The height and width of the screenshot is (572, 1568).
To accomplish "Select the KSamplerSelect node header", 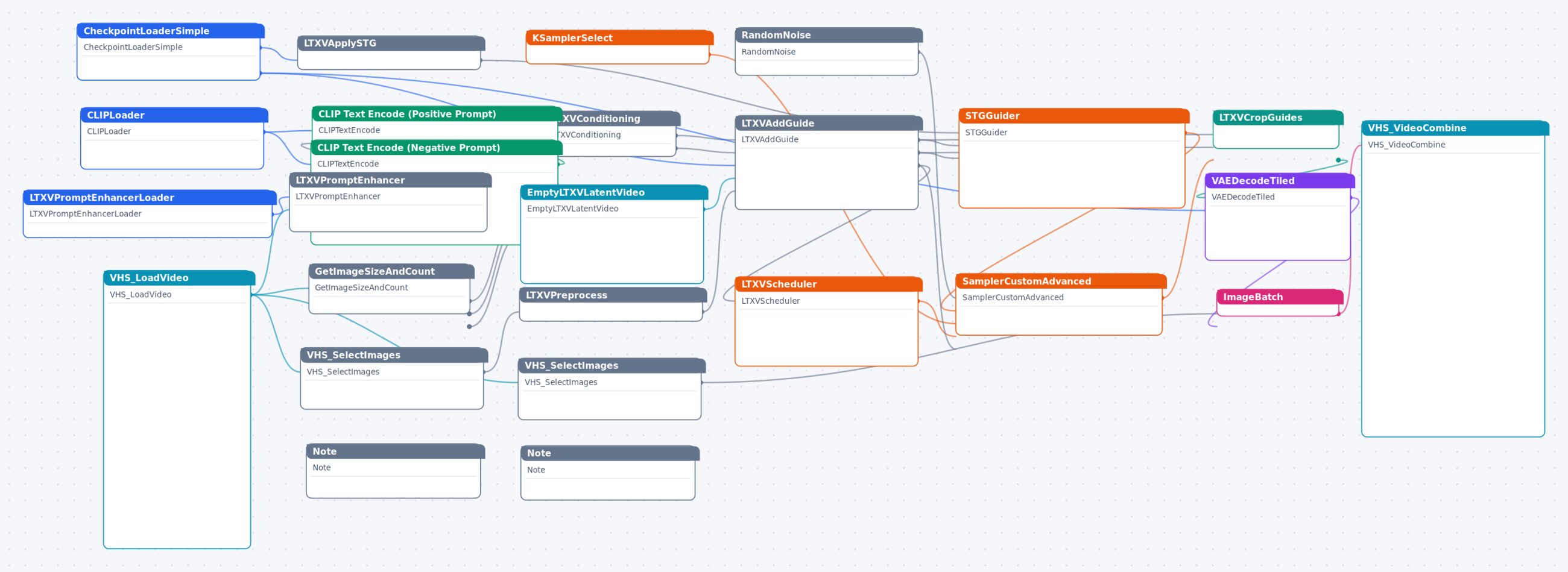I will pos(619,38).
